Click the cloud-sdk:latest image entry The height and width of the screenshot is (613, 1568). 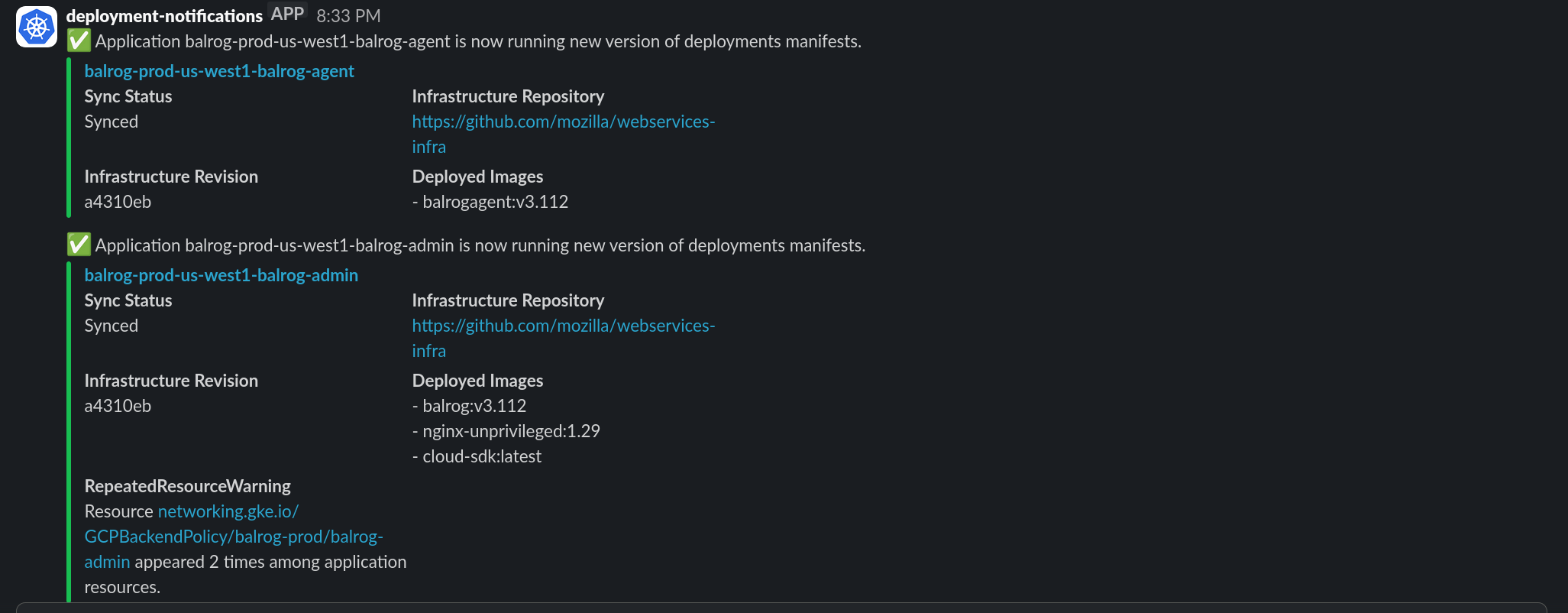[482, 456]
